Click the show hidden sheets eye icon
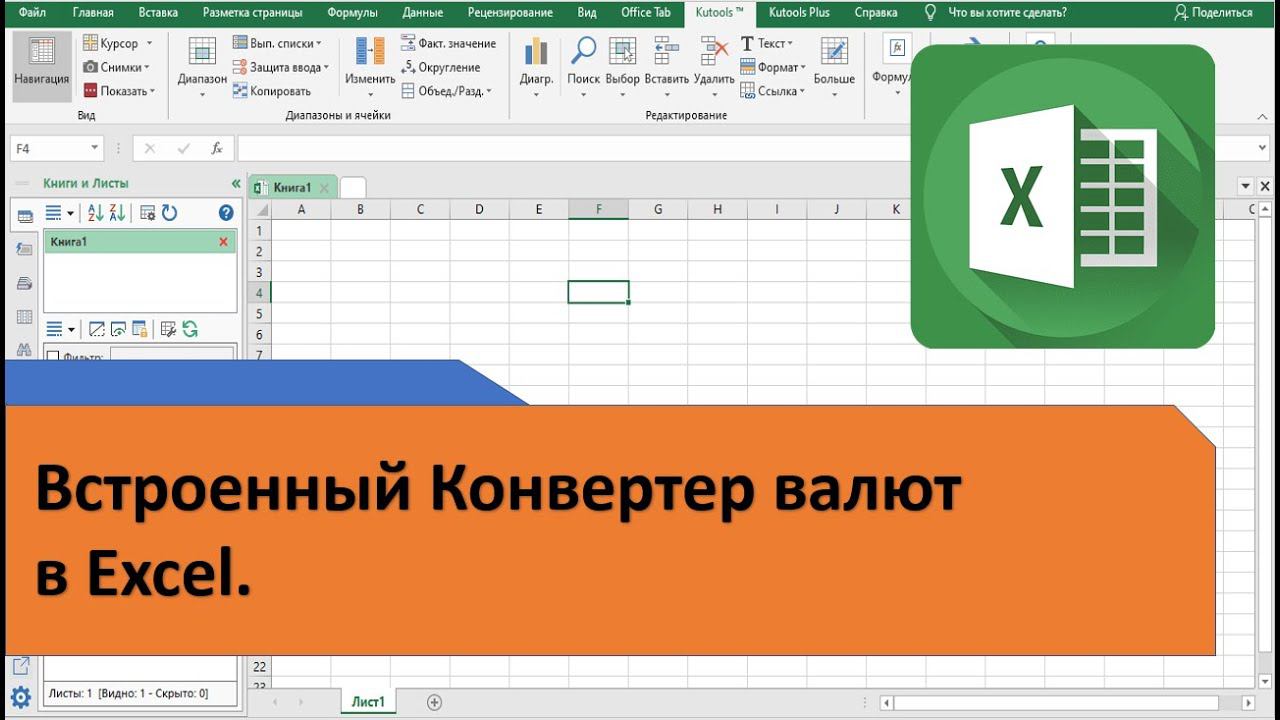The width and height of the screenshot is (1280, 720). pyautogui.click(x=118, y=328)
